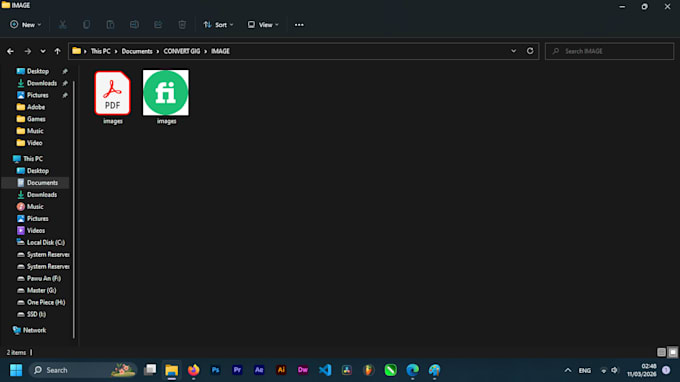
Task: Launch After Effects from taskbar
Action: pyautogui.click(x=259, y=370)
